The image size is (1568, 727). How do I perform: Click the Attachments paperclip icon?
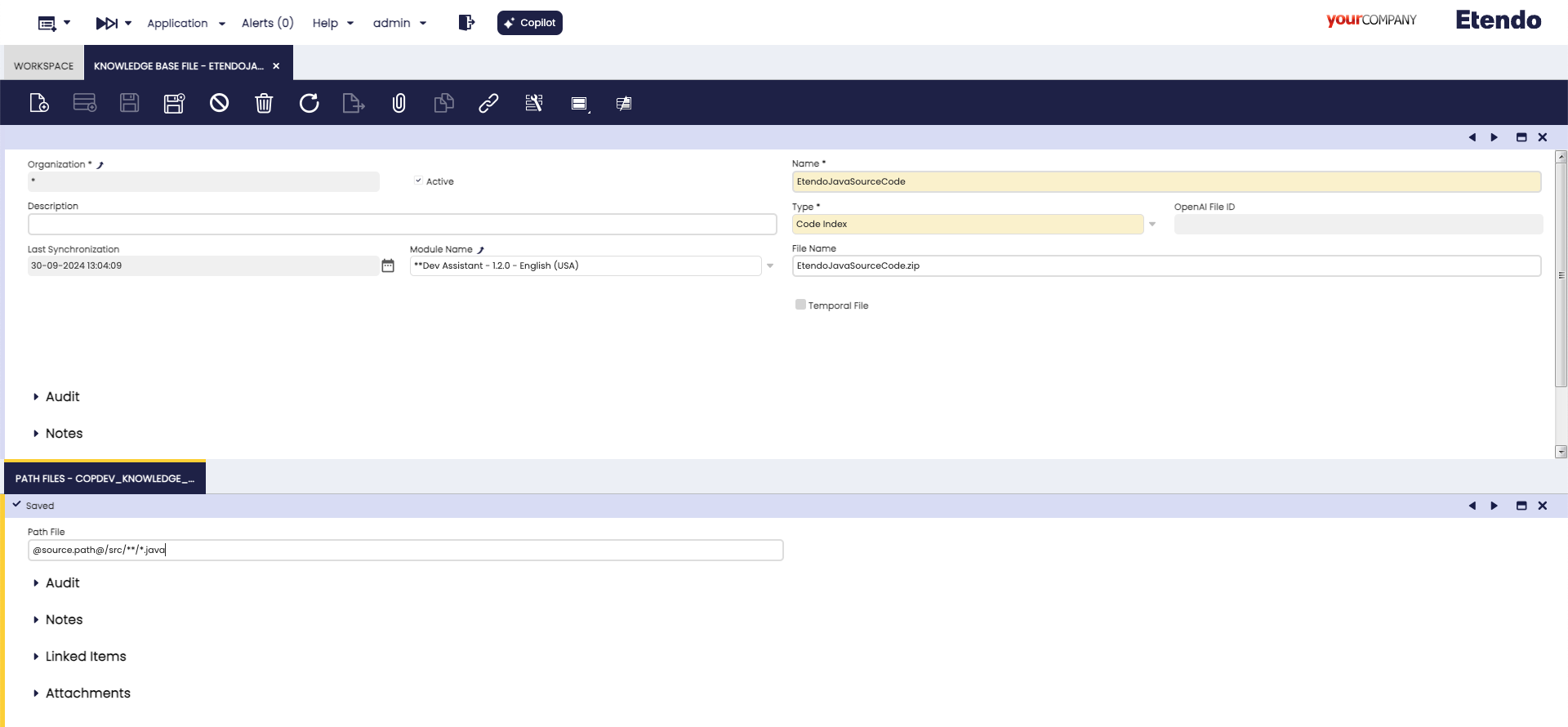399,103
